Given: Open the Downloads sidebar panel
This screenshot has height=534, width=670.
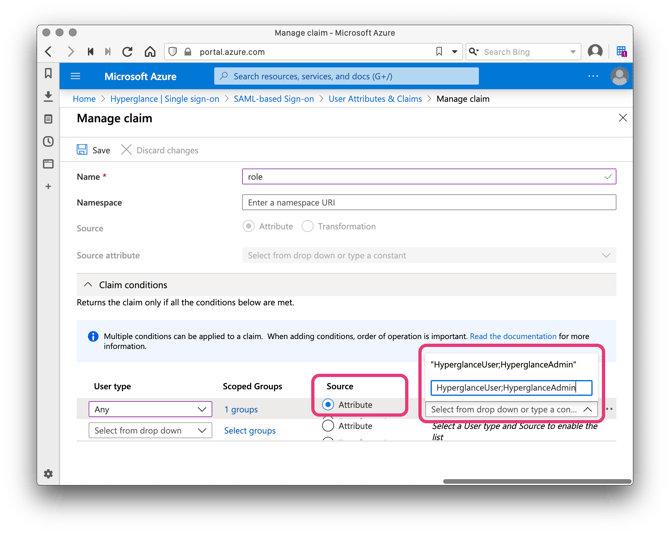Looking at the screenshot, I should click(48, 96).
